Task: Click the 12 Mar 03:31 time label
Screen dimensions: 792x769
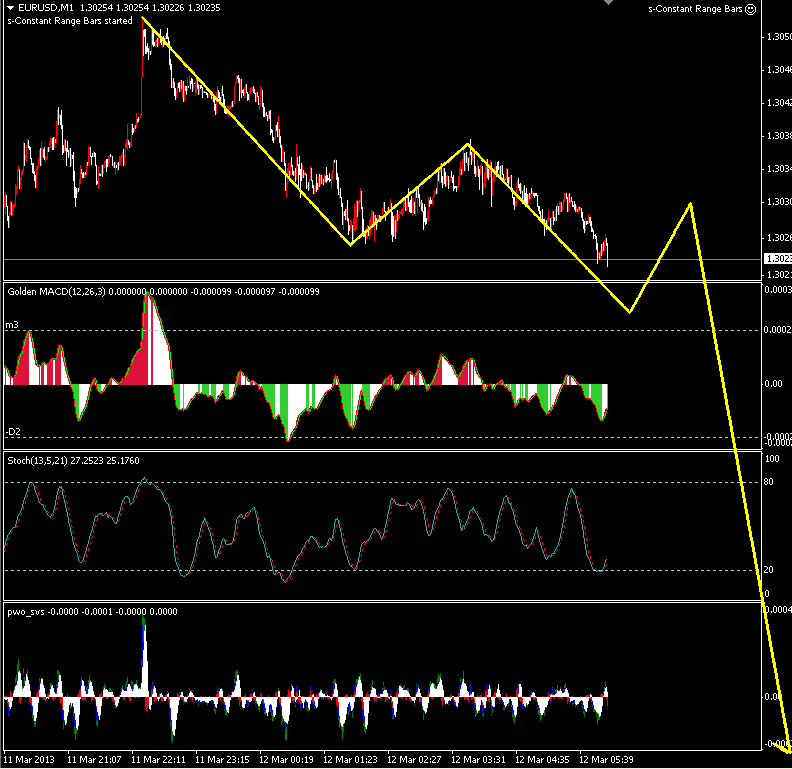Action: 478,759
